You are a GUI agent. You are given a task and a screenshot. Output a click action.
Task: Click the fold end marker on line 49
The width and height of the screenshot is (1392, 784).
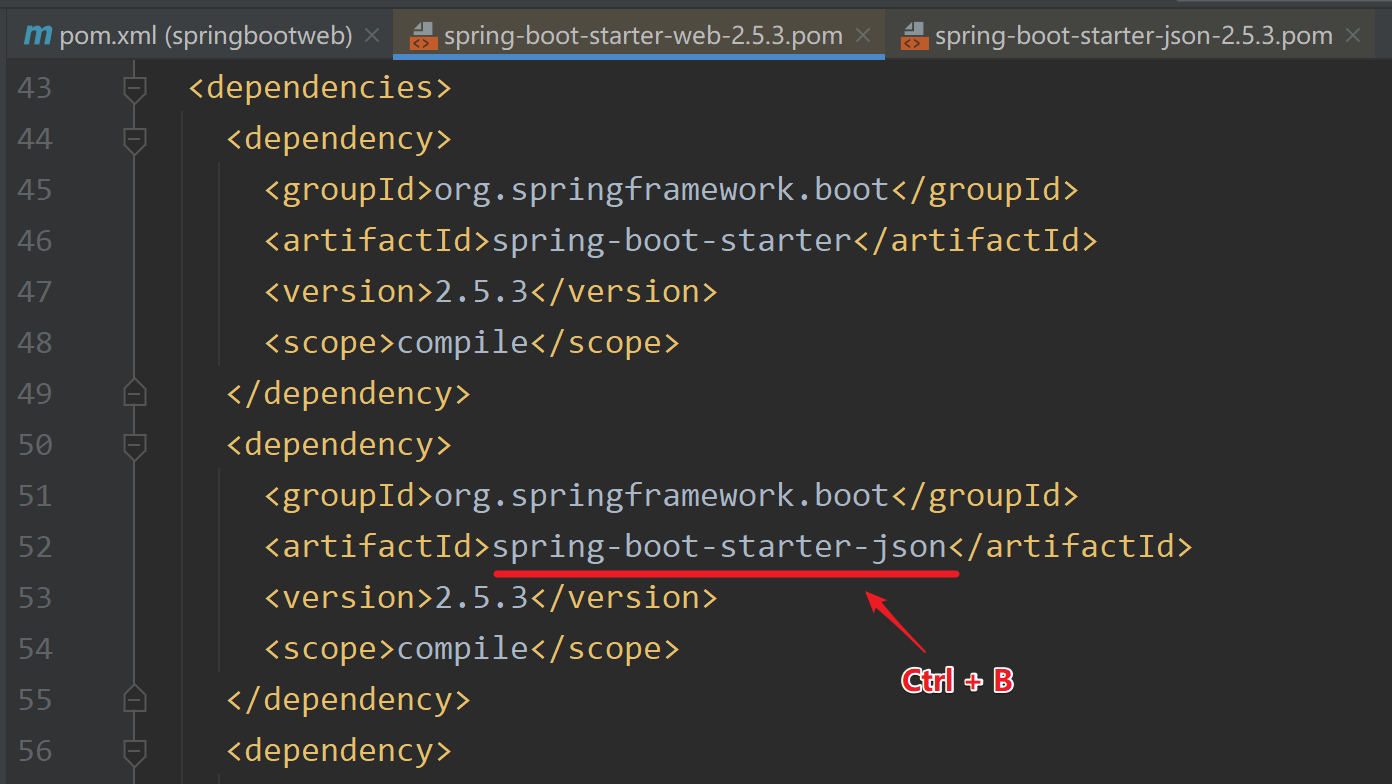click(134, 393)
